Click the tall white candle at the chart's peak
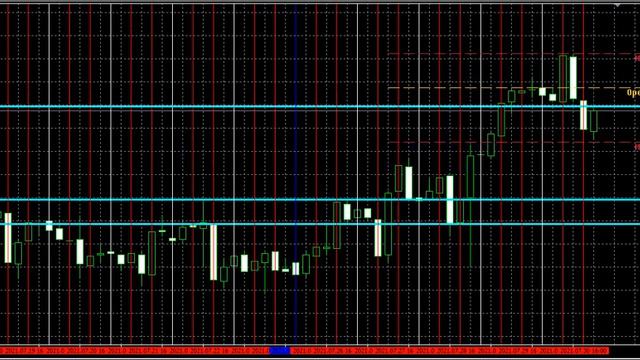The width and height of the screenshot is (640, 360). point(573,78)
